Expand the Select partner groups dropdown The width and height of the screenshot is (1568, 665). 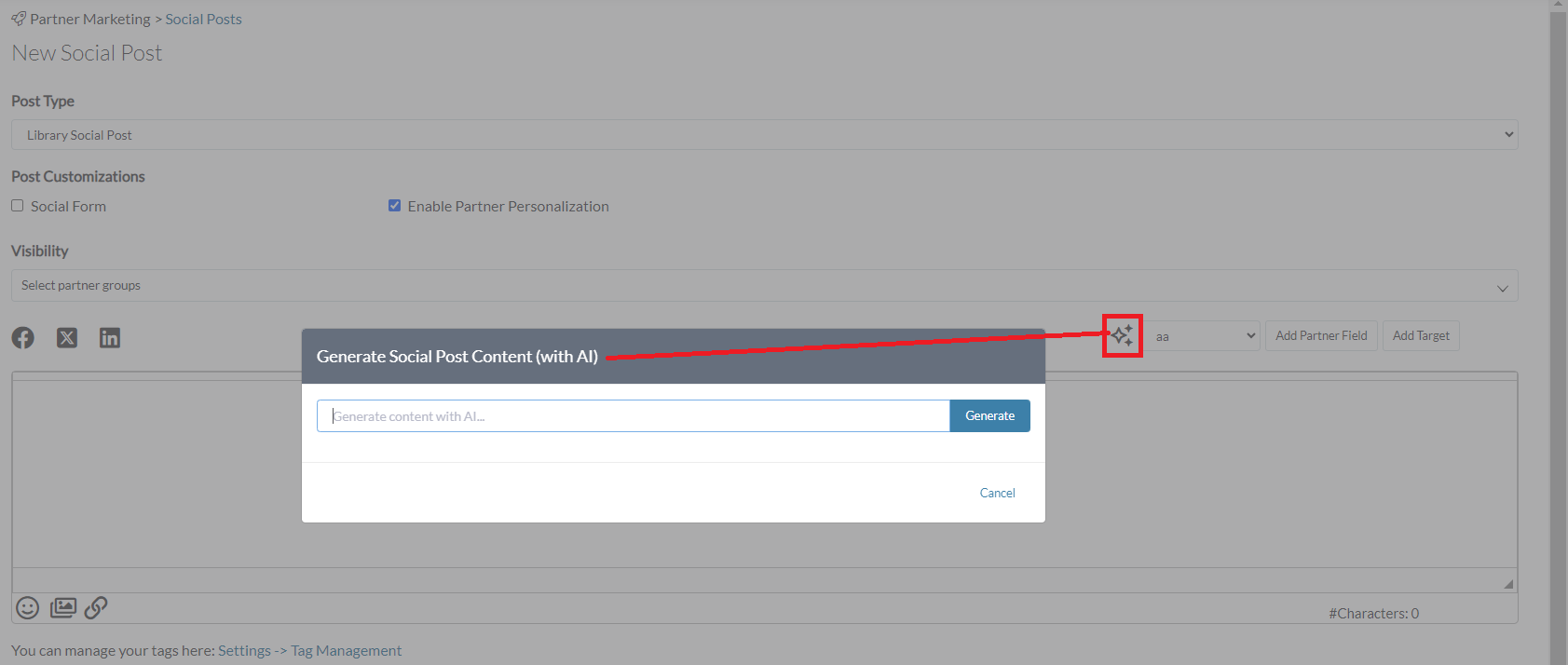[765, 286]
